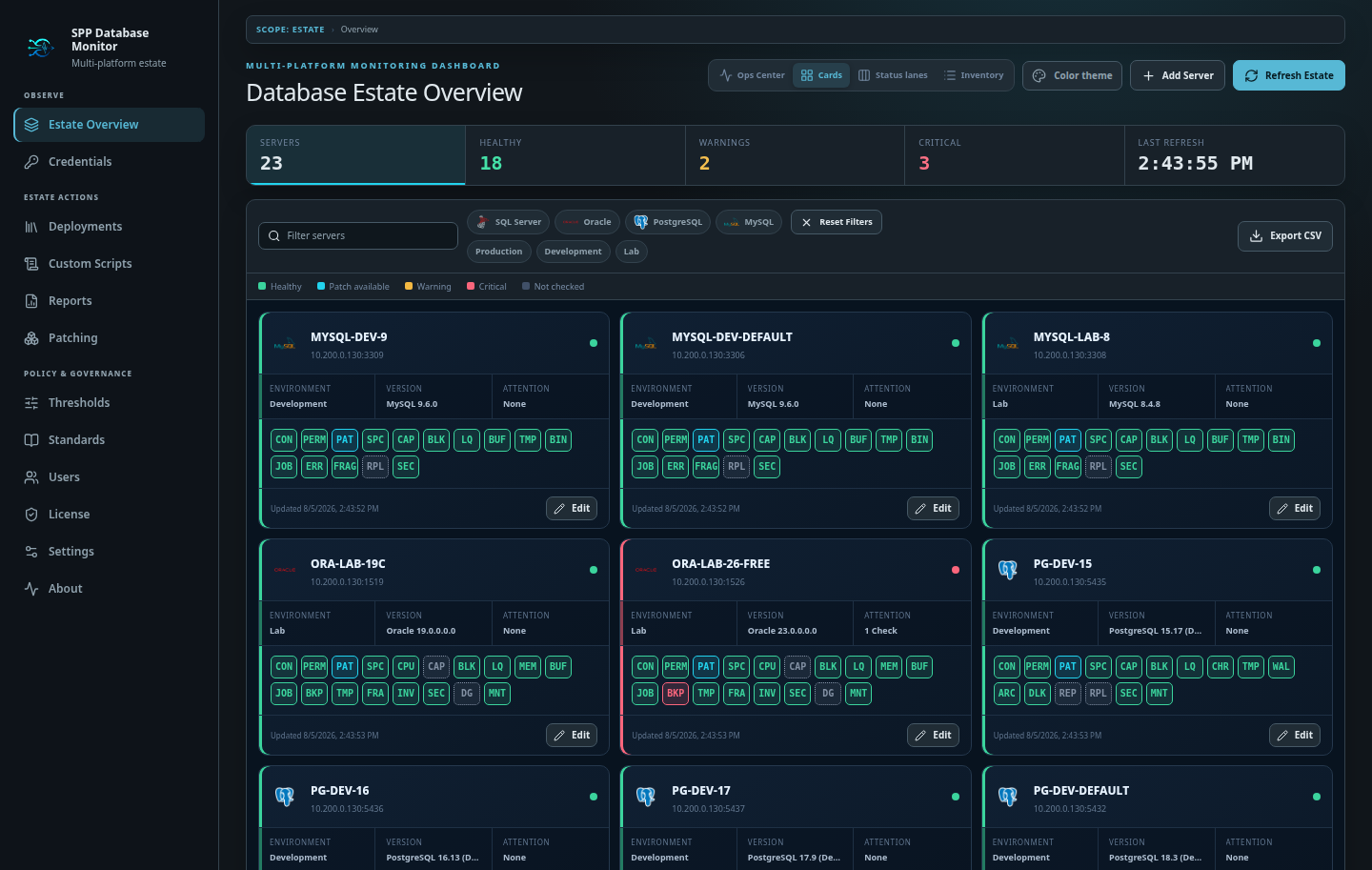Click the License shield icon

[31, 515]
